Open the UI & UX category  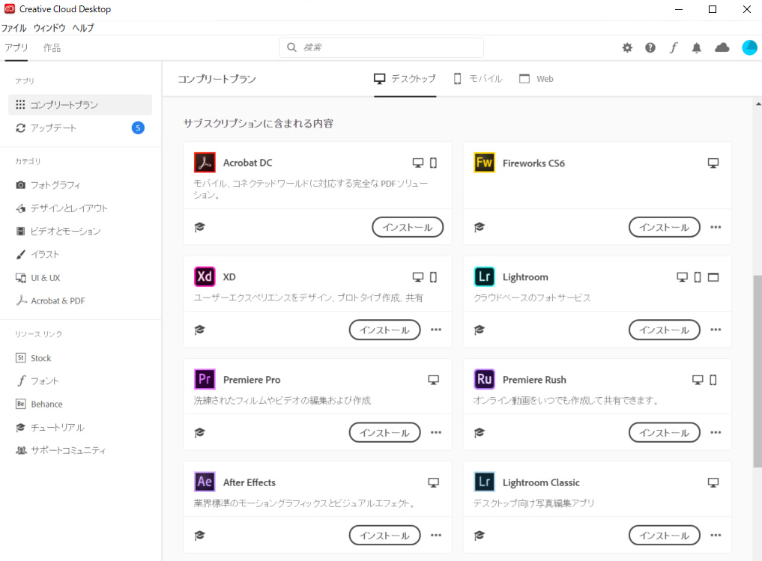[x=38, y=278]
